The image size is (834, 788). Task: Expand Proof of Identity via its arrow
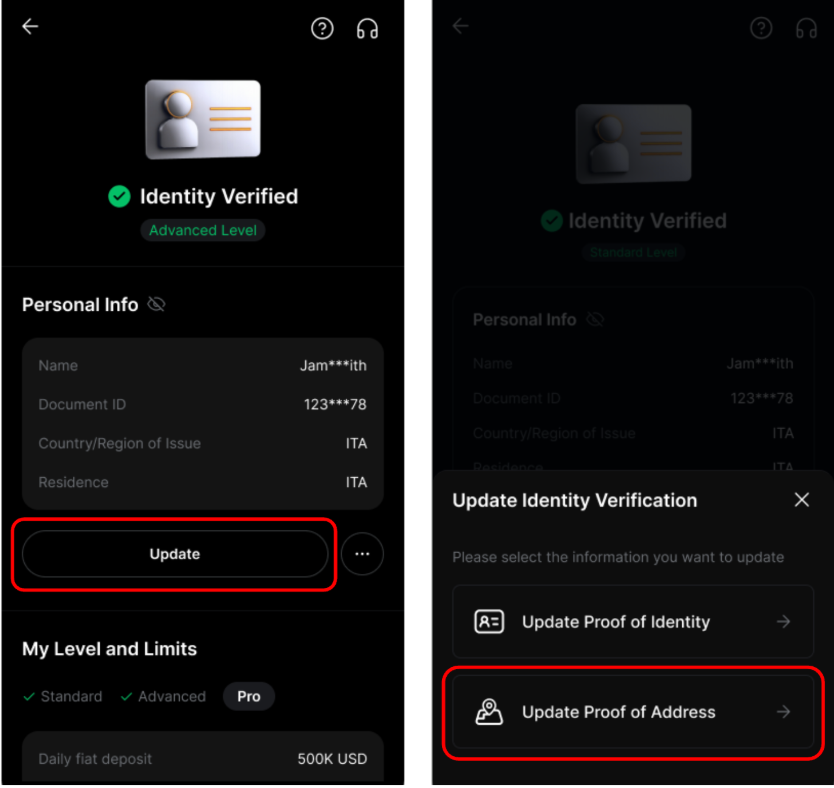coord(783,622)
